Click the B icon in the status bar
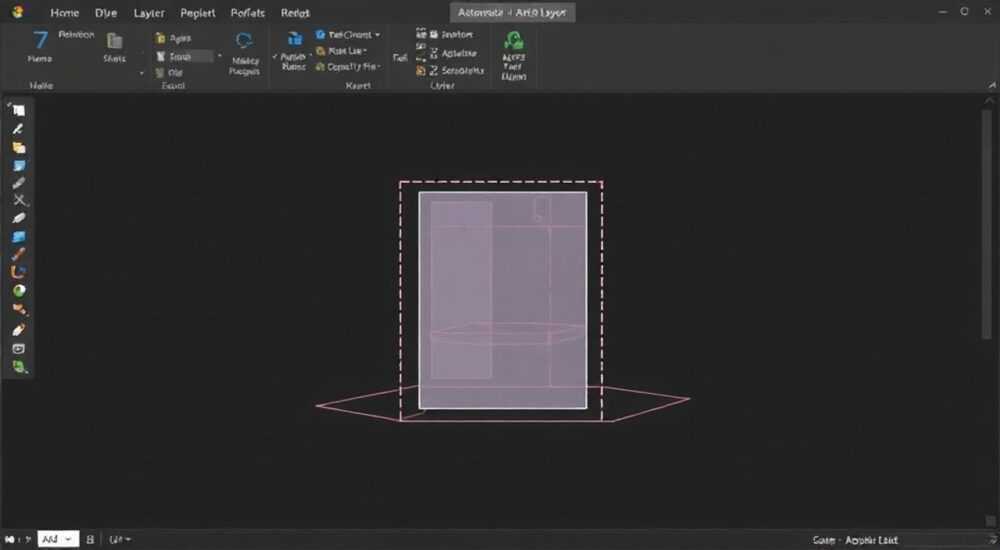Viewport: 1000px width, 550px height. 90,540
